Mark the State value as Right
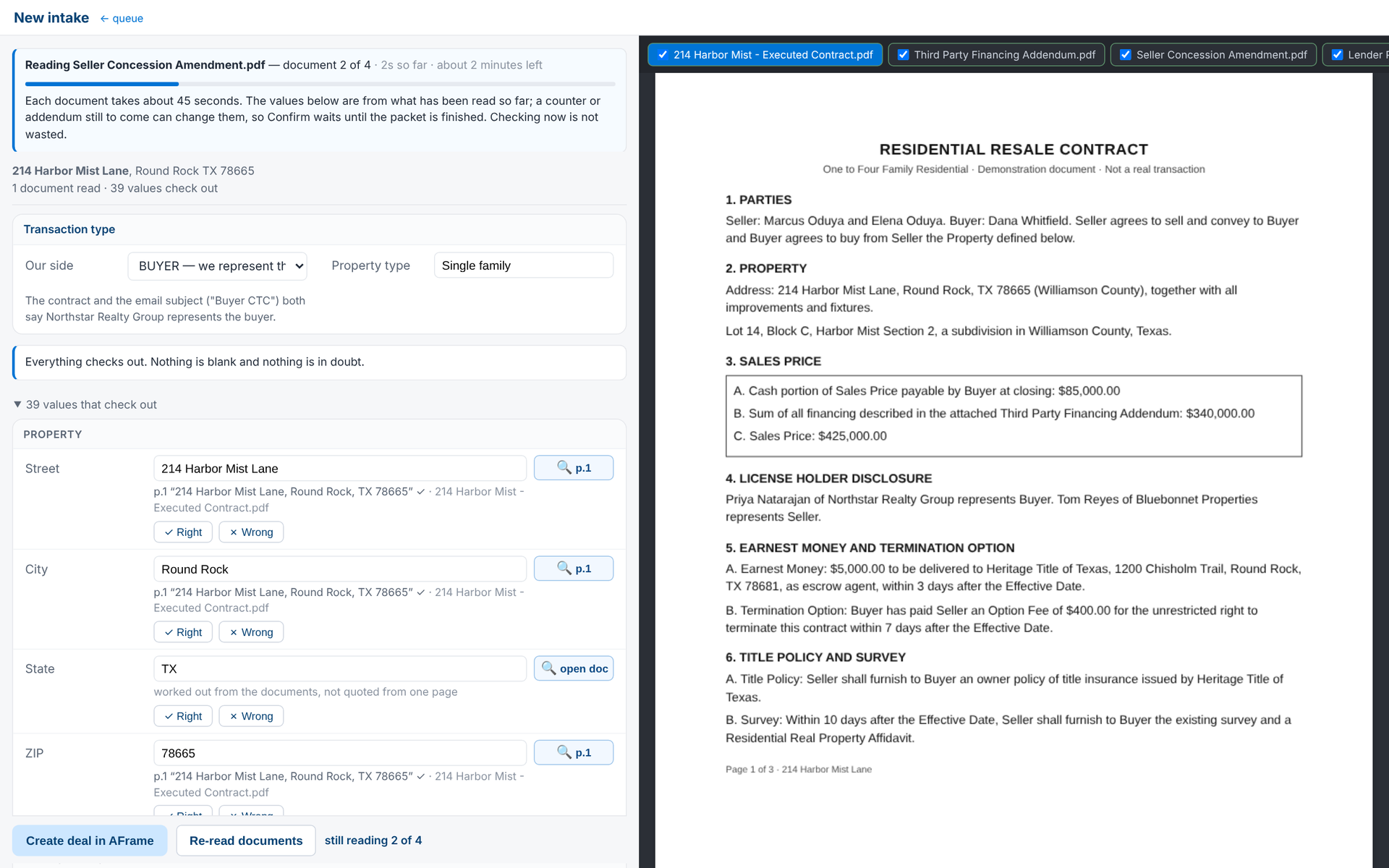This screenshot has width=1389, height=868. point(183,716)
